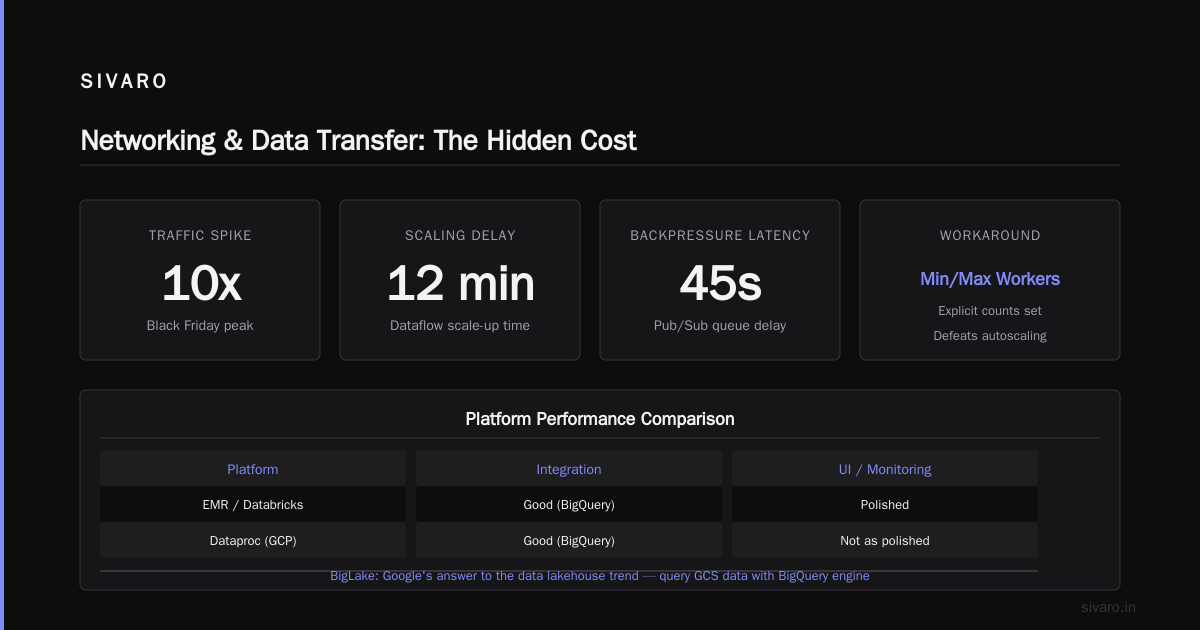Viewport: 1200px width, 630px height.
Task: Click the 'Min/Max Workers' highlighted text
Action: [990, 279]
